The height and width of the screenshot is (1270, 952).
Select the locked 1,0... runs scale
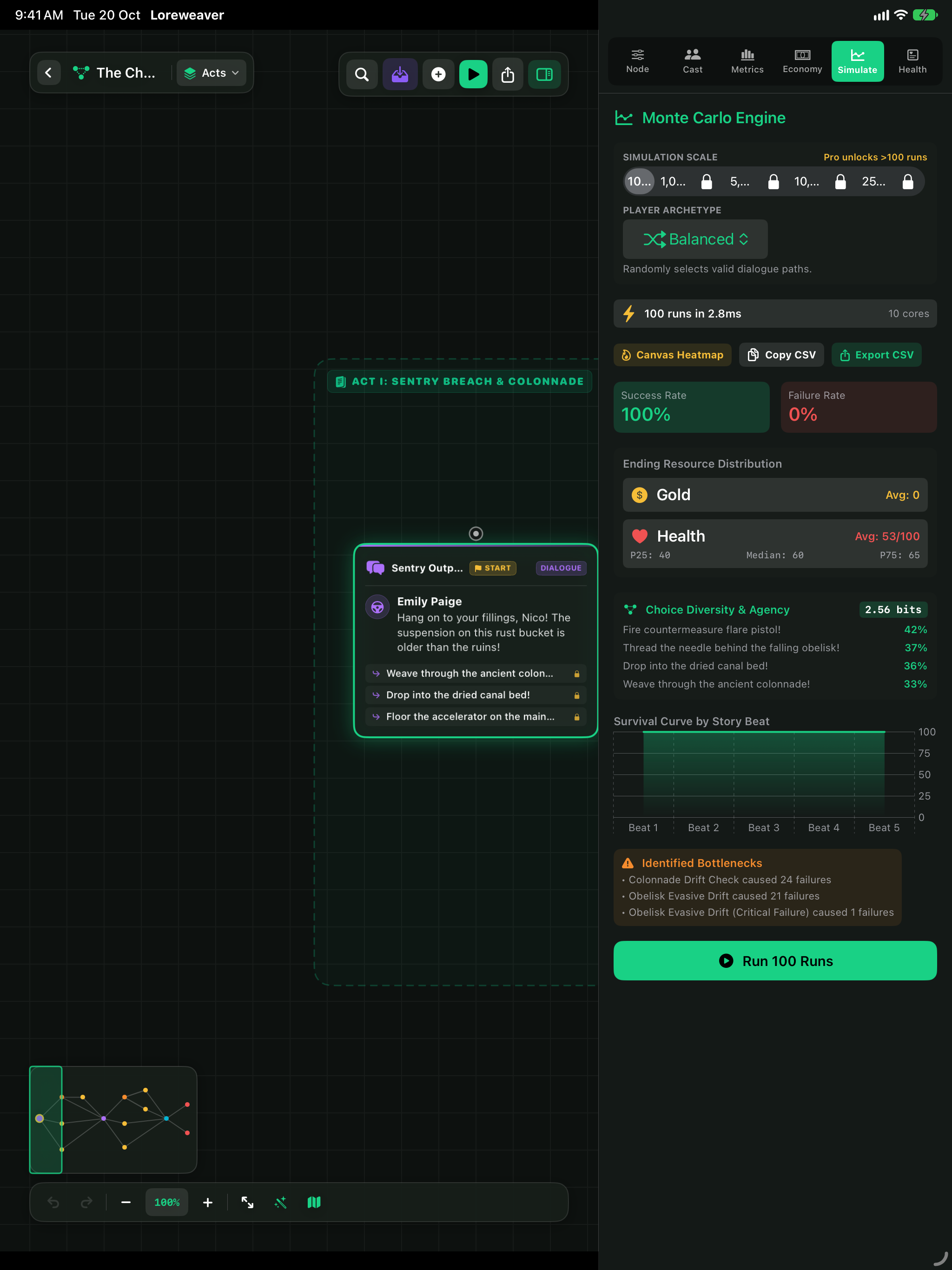pos(687,181)
